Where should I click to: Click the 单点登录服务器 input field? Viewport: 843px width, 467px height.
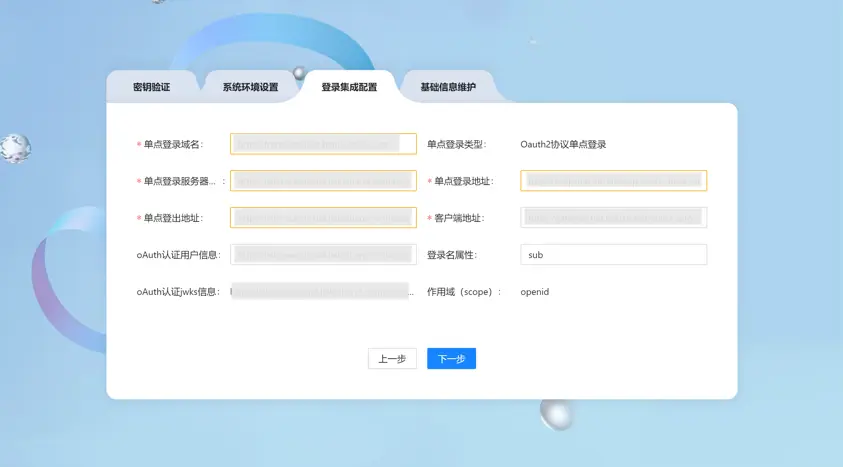[x=323, y=181]
